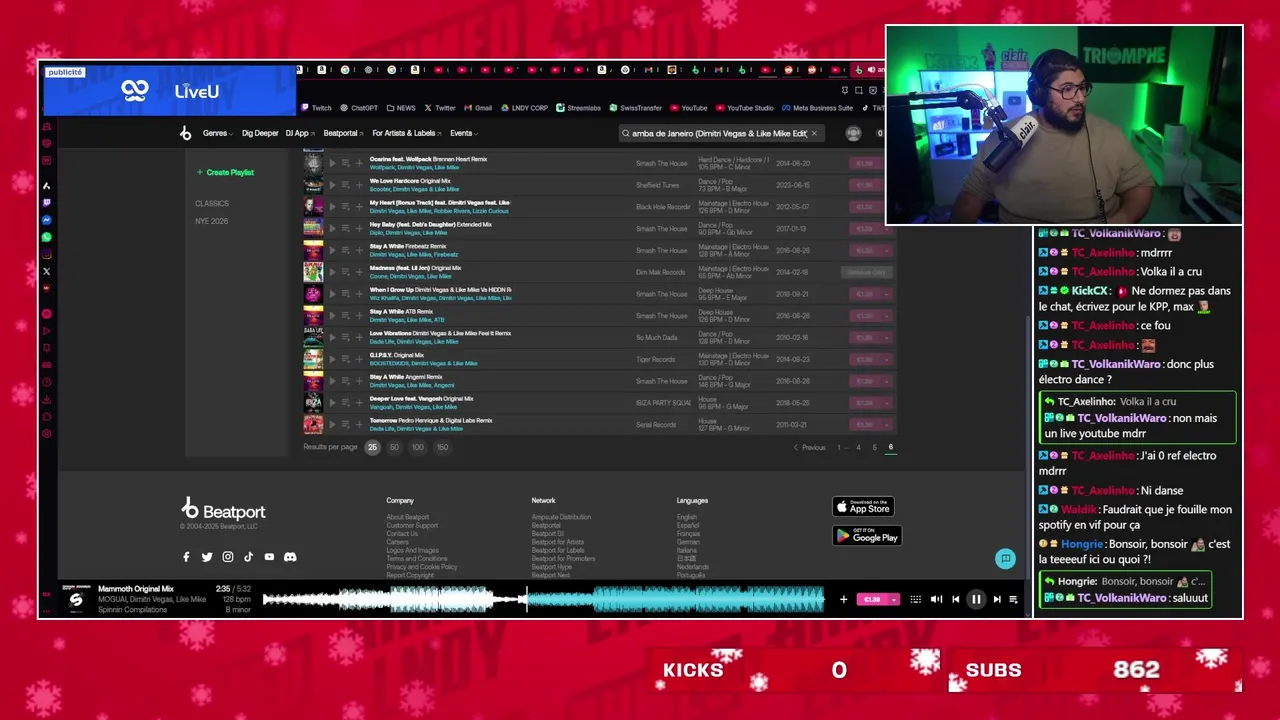Screen dimensions: 1280x720
Task: Select 50 results per page
Action: click(394, 447)
